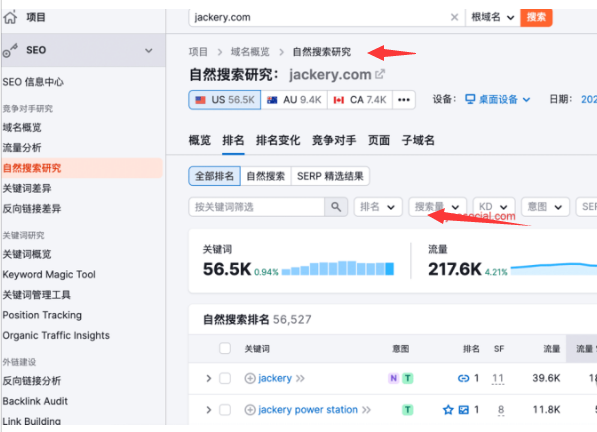Image resolution: width=597 pixels, height=432 pixels.
Task: Click the magnifier search icon in keyword filter
Action: coord(336,207)
